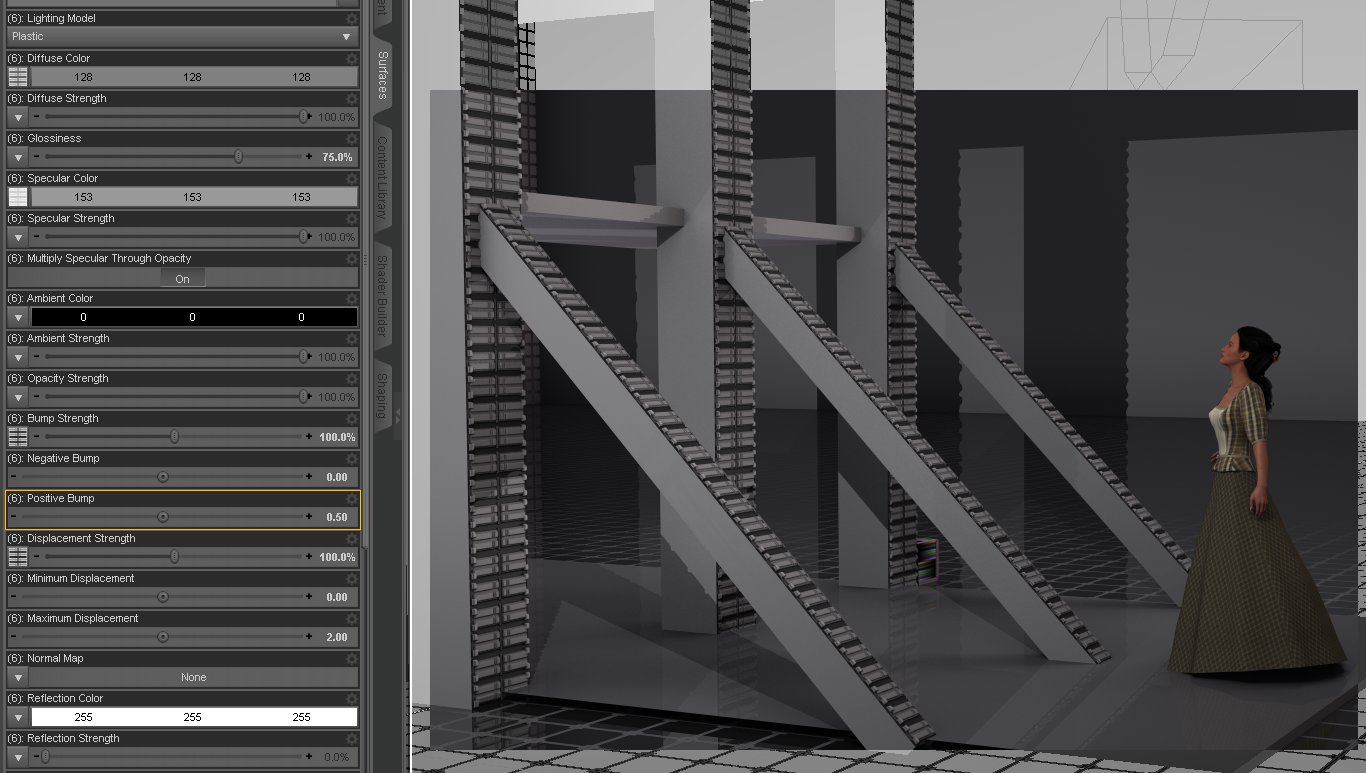This screenshot has width=1366, height=773.
Task: Click the Diffuse Color texture map icon
Action: click(18, 77)
